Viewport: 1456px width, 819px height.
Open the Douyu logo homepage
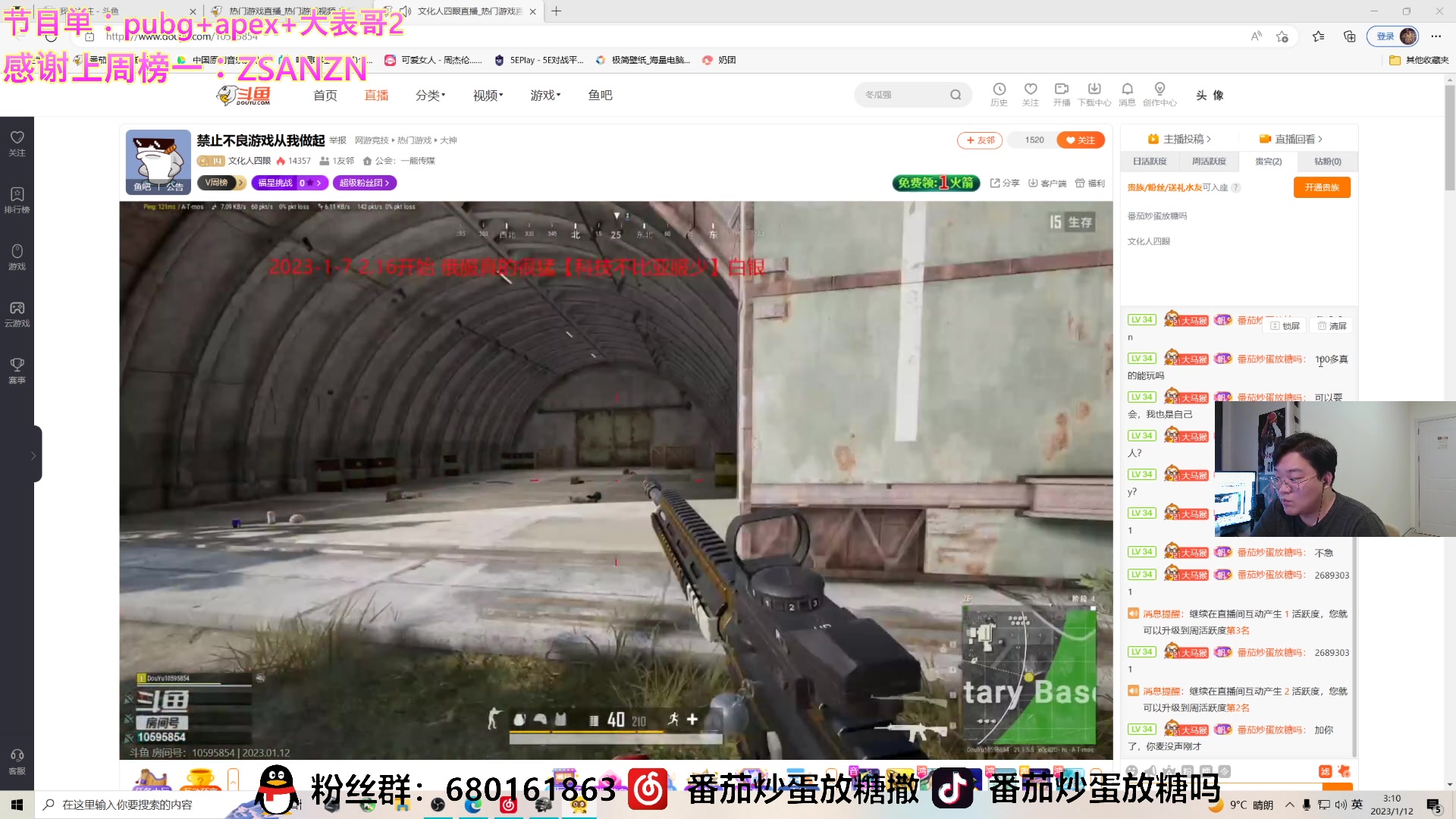[x=243, y=96]
